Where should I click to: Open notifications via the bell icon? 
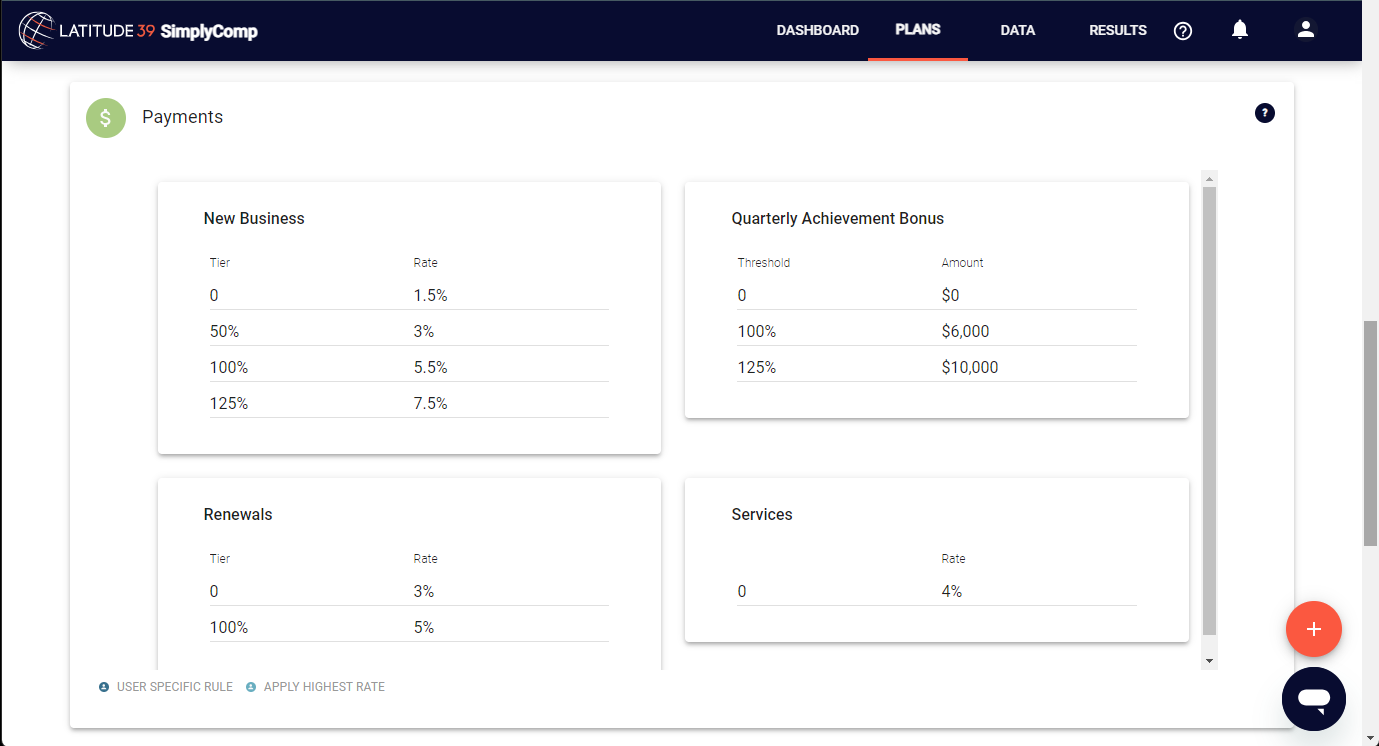1240,30
